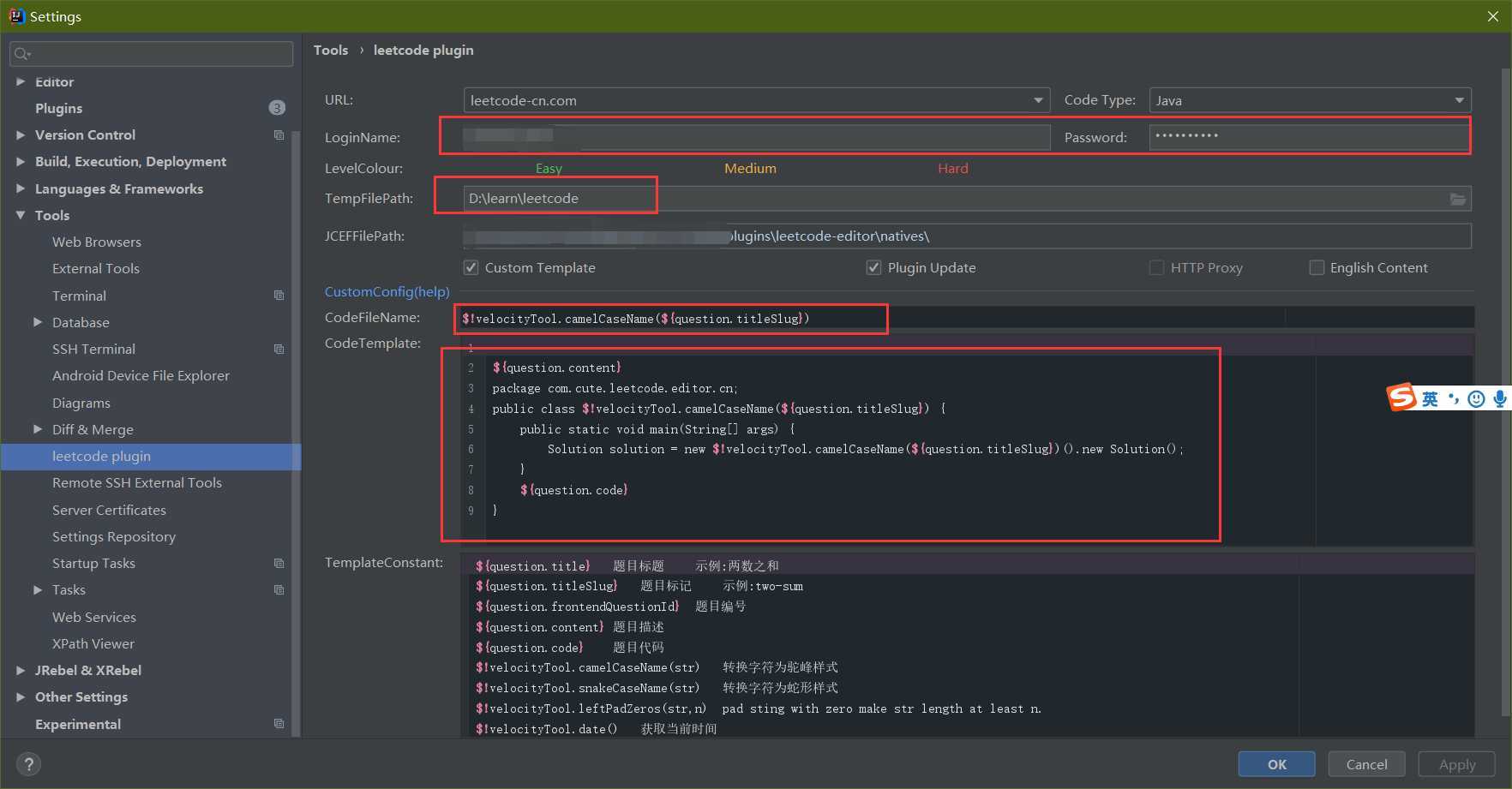Expand the Diff & Merge node
This screenshot has height=789, width=1512.
(x=38, y=429)
